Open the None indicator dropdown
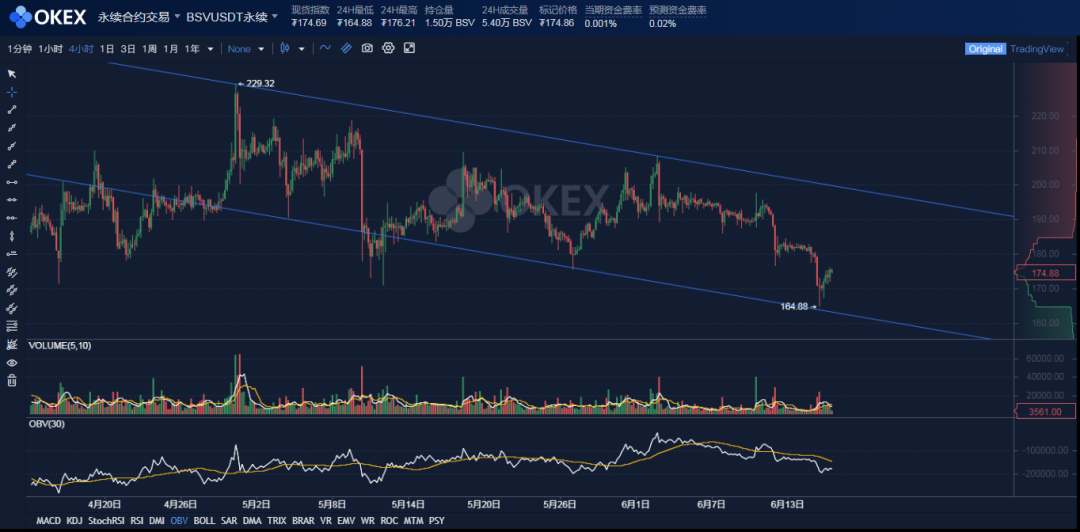 (246, 49)
